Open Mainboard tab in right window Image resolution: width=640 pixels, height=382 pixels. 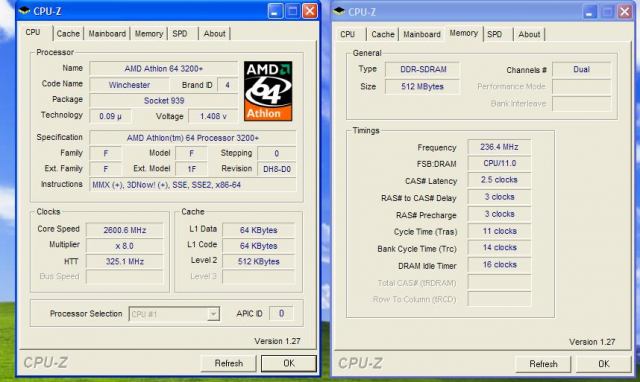coord(422,34)
